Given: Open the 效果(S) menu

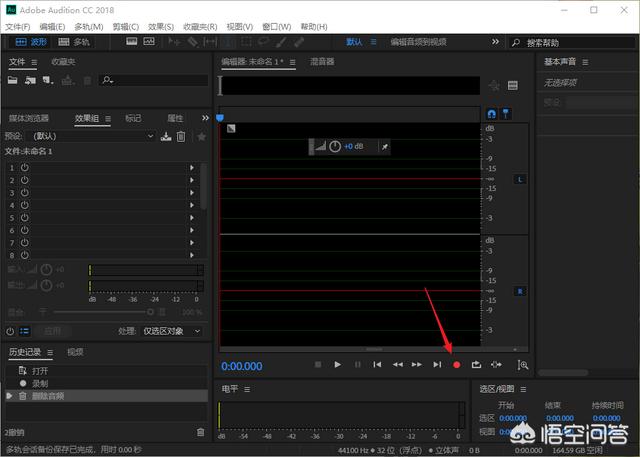Looking at the screenshot, I should [x=160, y=25].
